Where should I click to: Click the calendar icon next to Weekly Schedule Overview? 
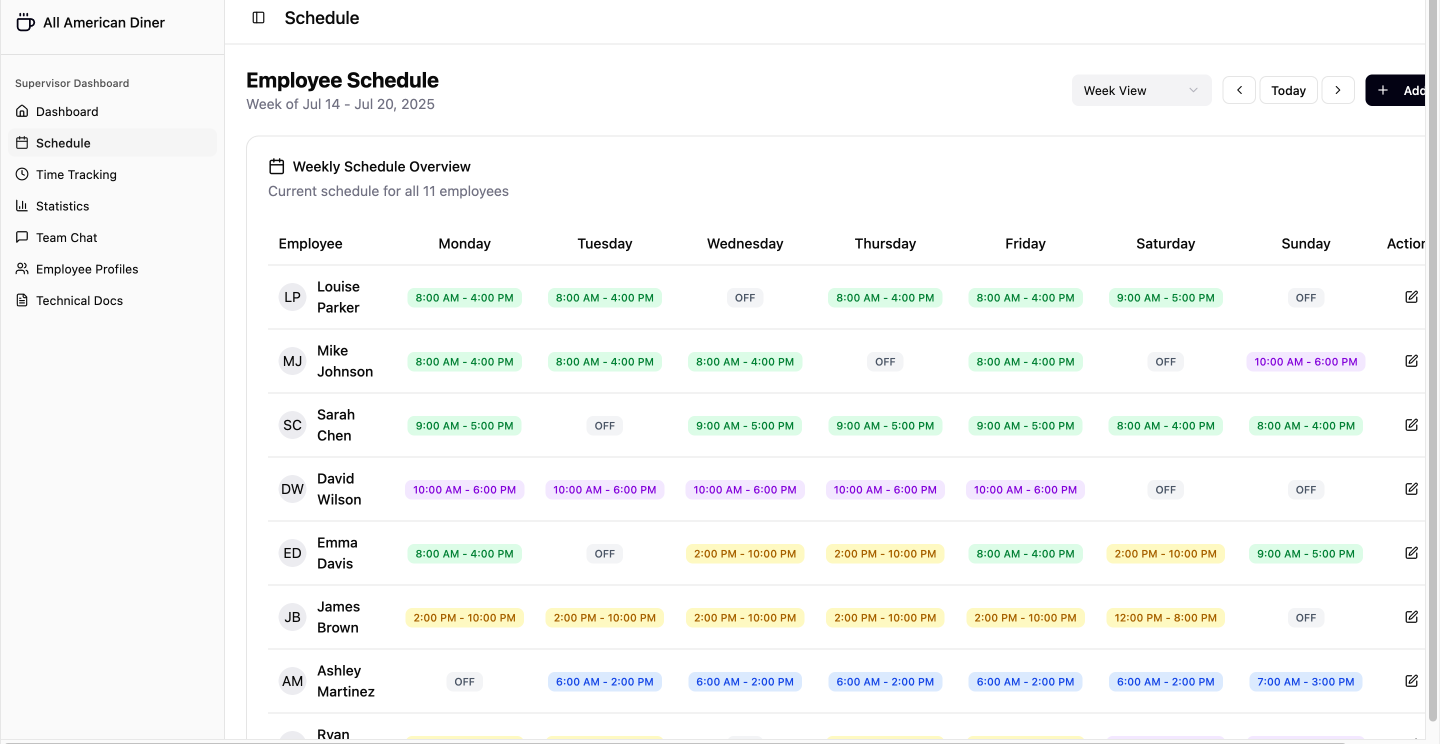point(276,166)
